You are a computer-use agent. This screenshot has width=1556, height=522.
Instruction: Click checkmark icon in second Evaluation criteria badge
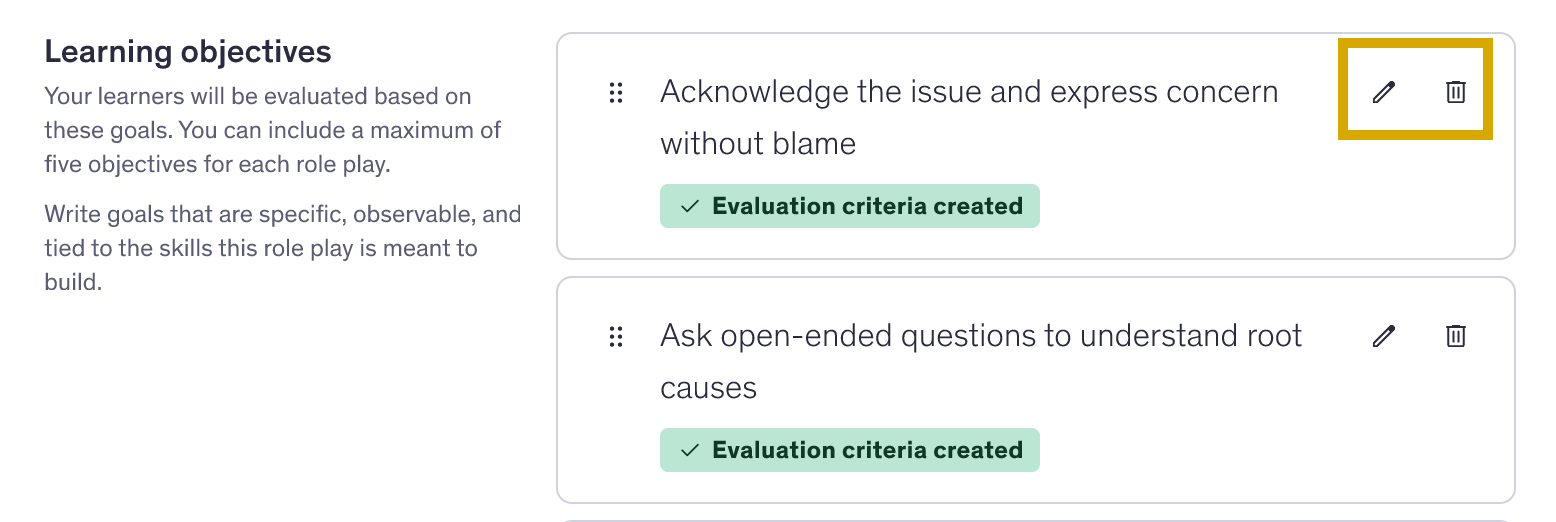pos(689,450)
